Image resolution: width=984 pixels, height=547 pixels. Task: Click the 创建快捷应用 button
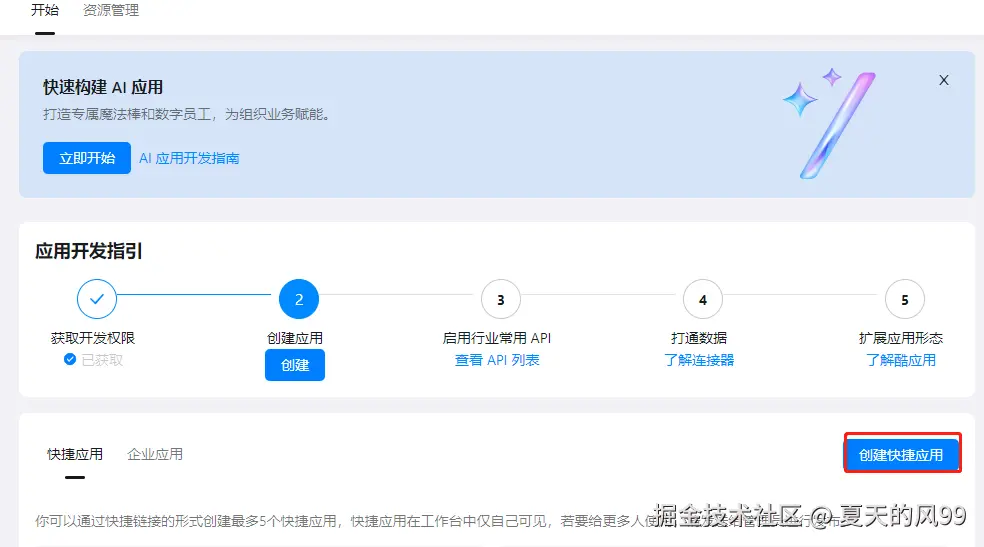pyautogui.click(x=901, y=455)
